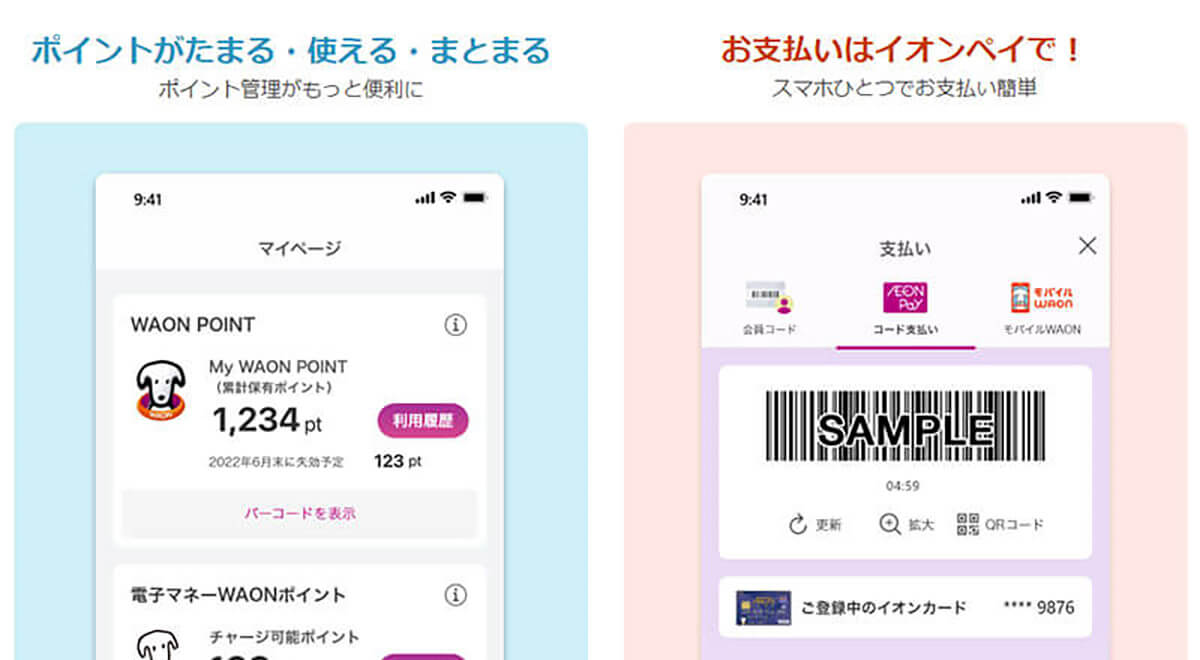Viewport: 1200px width, 660px height.
Task: Click the 04:59 barcode countdown timer
Action: pyautogui.click(x=905, y=486)
